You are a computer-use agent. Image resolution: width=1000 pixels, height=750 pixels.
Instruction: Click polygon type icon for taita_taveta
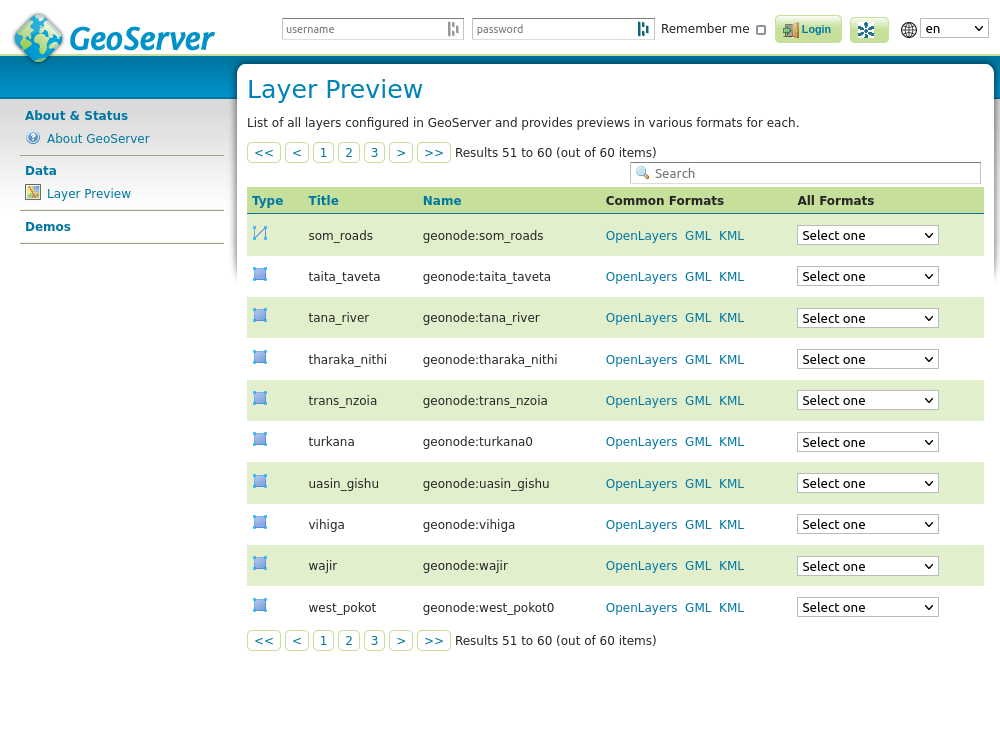coord(260,274)
